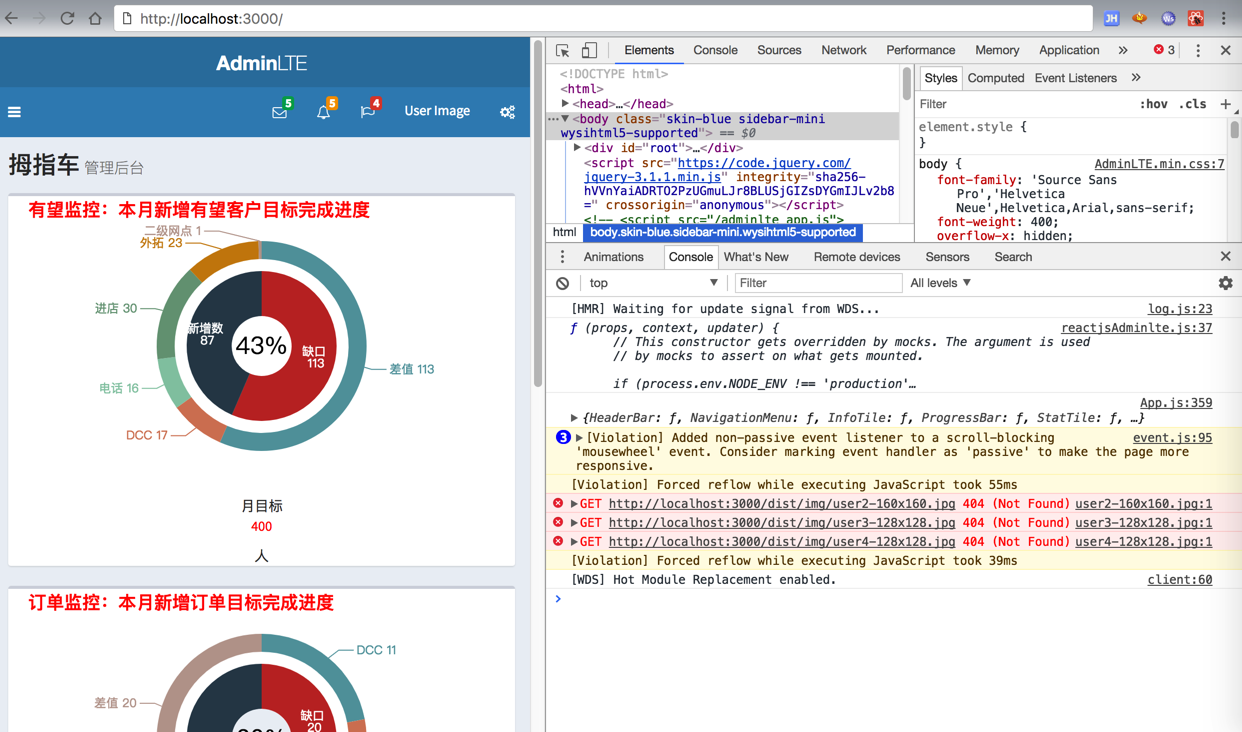Open the log.js:23 source link
Viewport: 1242px width, 732px height.
click(x=1180, y=309)
